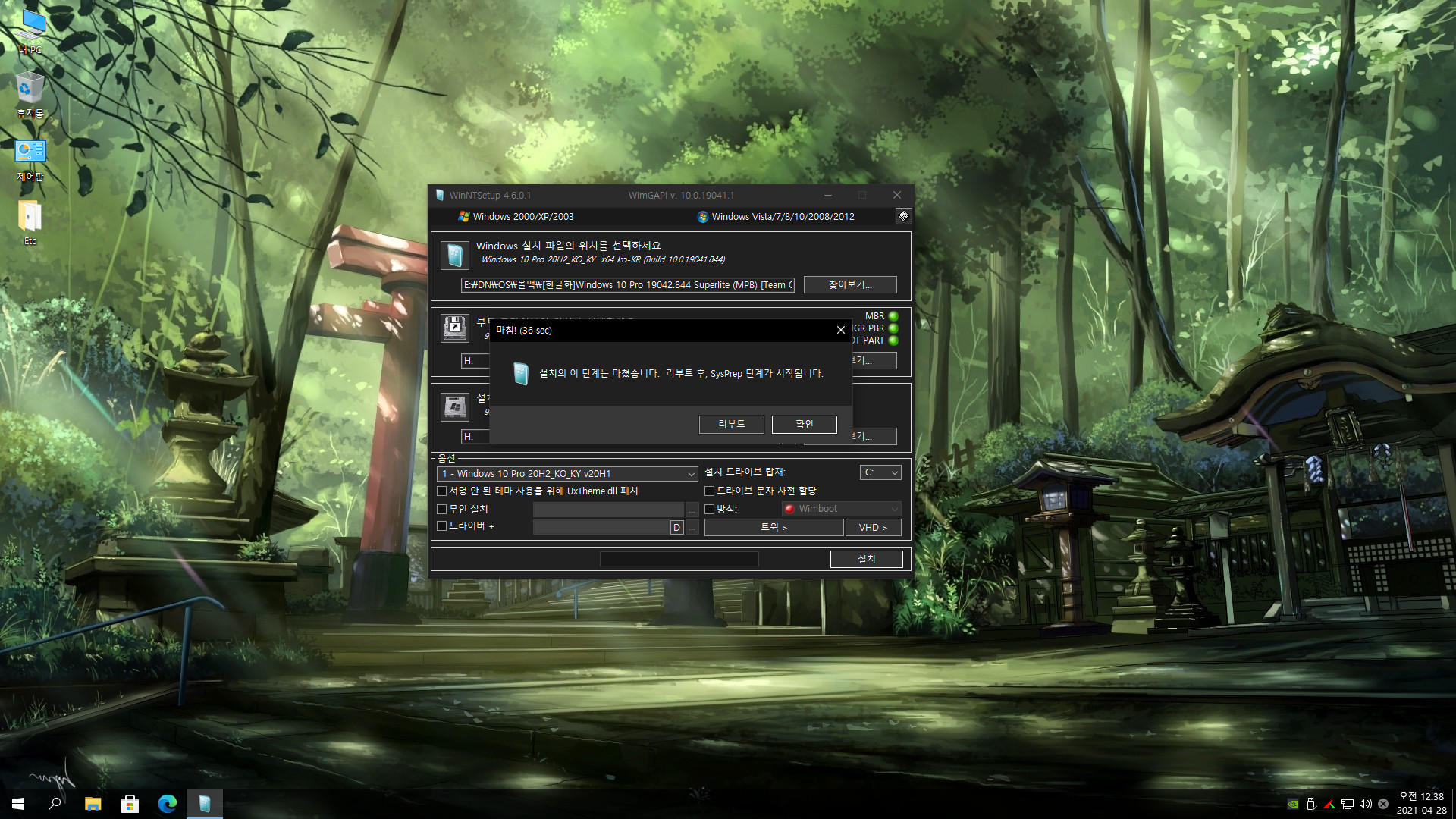
Task: Open 제어판 control panel desktop icon
Action: pyautogui.click(x=30, y=159)
